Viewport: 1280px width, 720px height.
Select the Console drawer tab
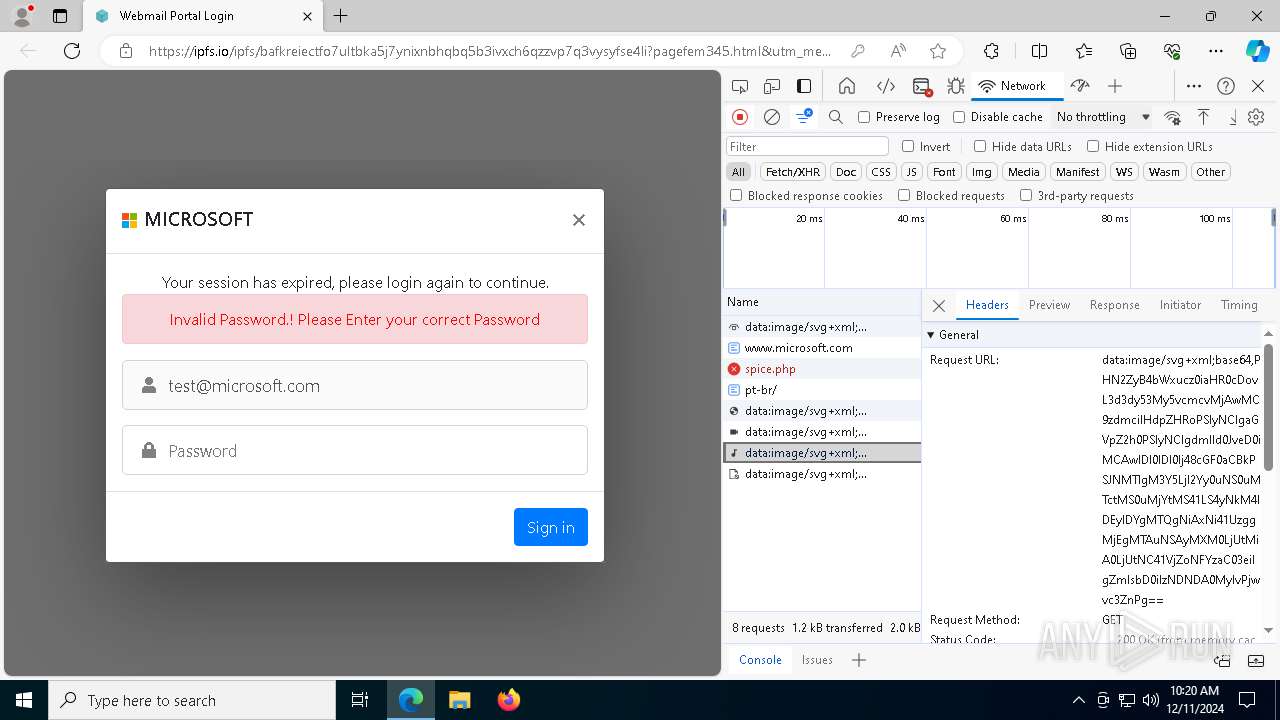(760, 660)
